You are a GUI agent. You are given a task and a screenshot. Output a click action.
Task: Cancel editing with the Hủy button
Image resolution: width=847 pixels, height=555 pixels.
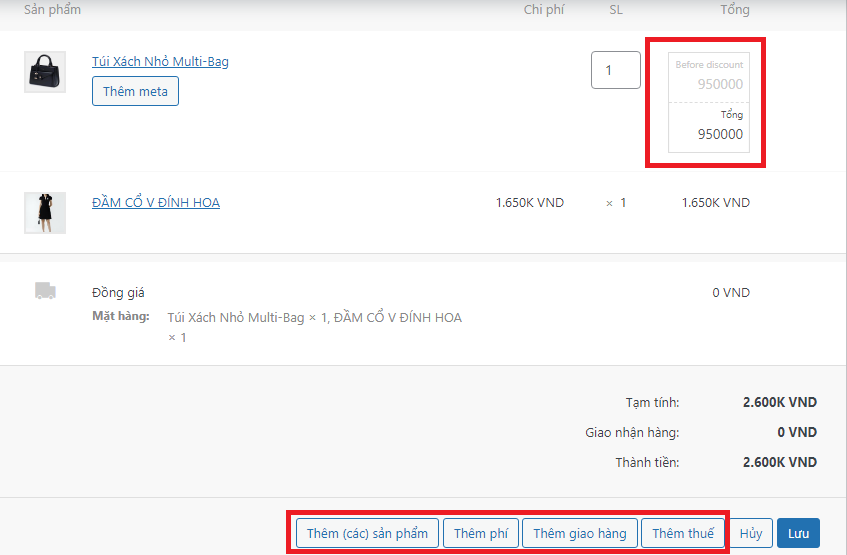click(750, 533)
